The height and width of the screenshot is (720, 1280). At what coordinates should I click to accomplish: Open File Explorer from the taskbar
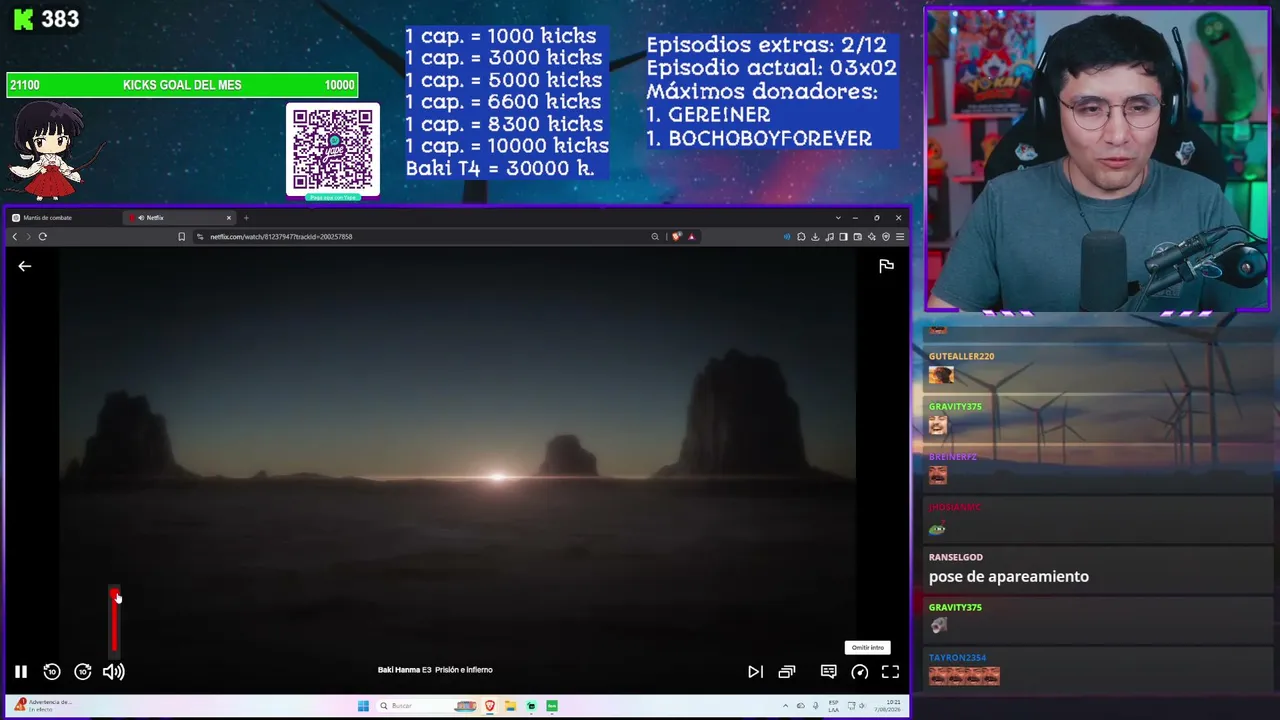coord(510,706)
